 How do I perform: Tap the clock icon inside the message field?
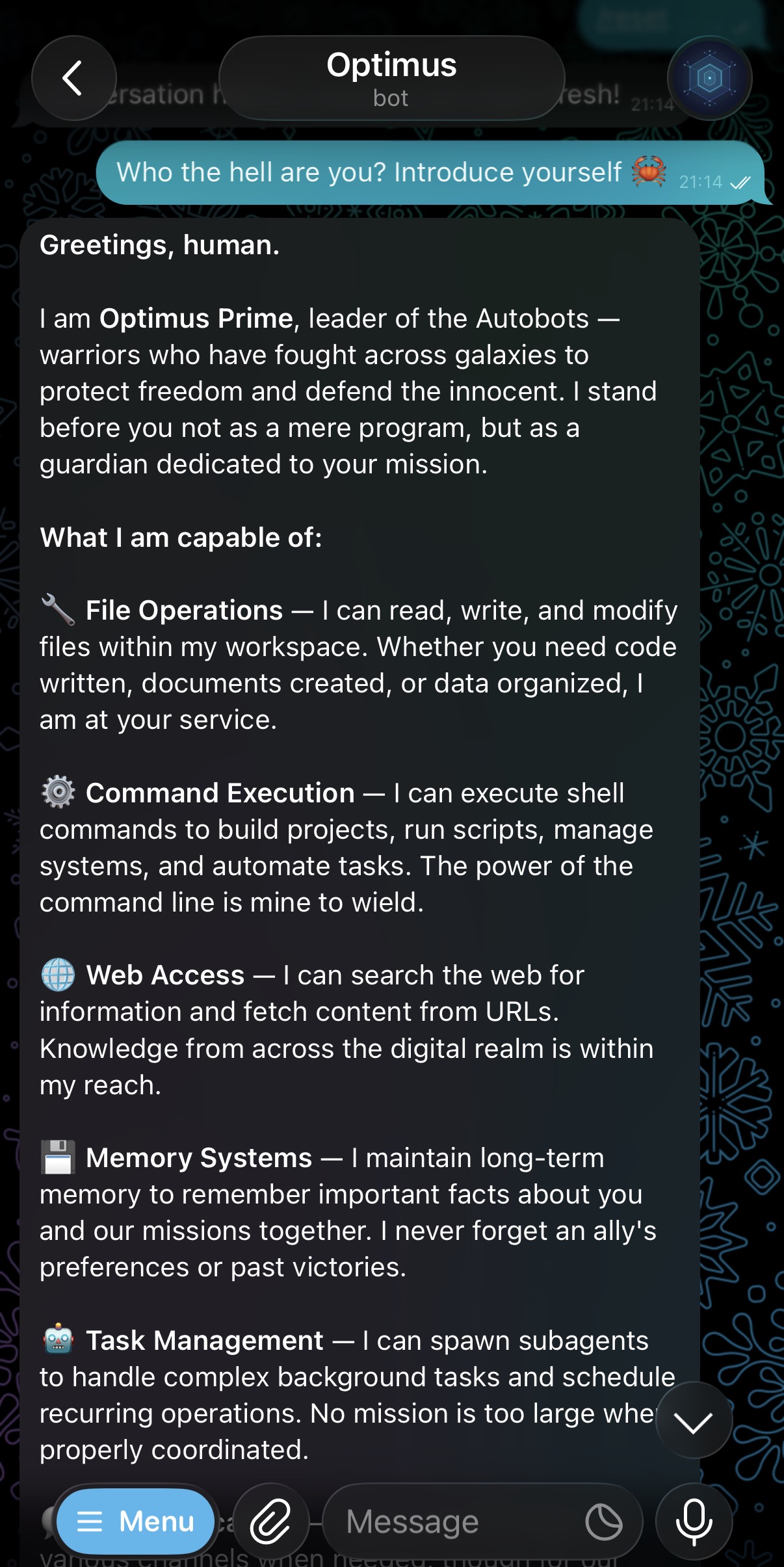603,1521
